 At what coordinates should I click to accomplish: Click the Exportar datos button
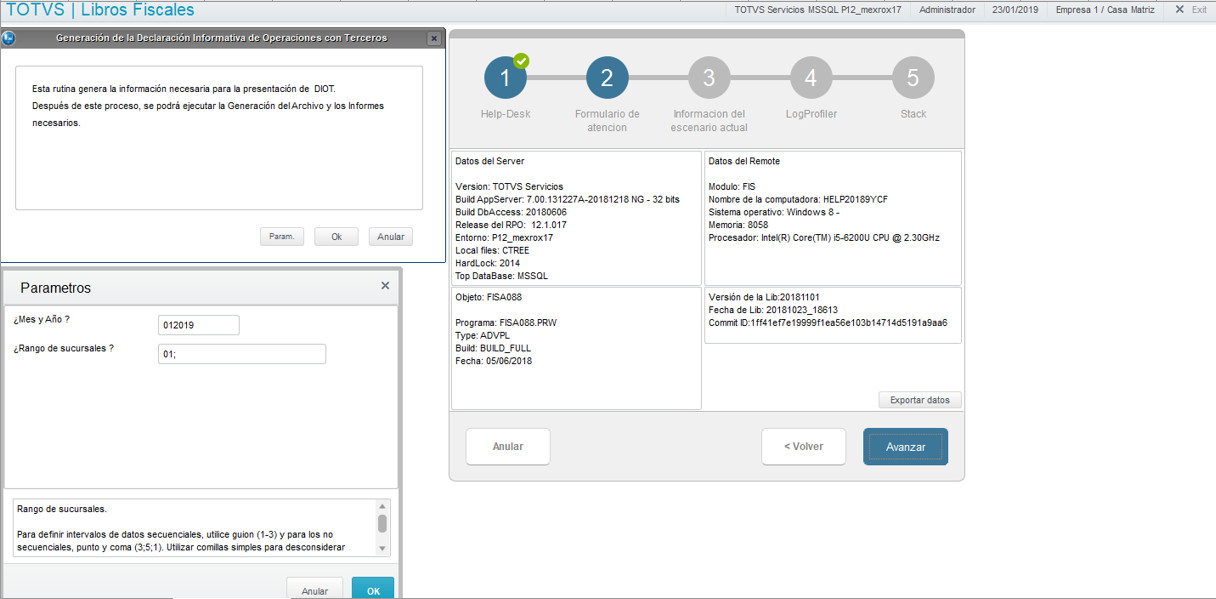(920, 400)
